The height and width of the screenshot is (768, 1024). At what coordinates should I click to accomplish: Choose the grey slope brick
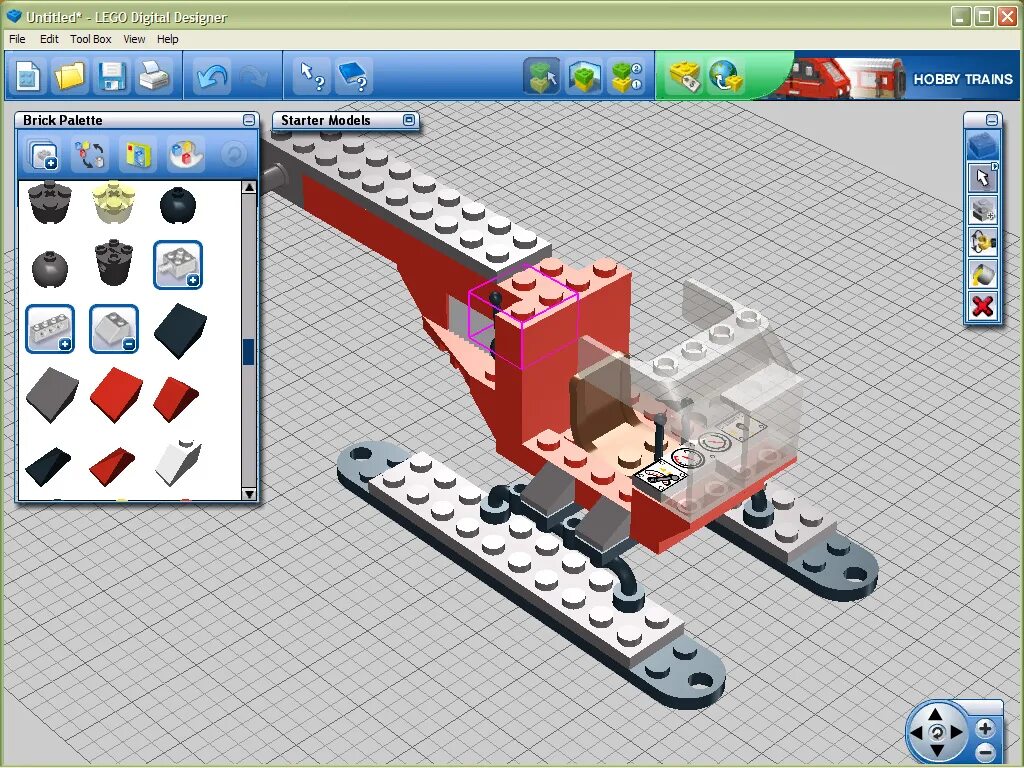pos(52,394)
